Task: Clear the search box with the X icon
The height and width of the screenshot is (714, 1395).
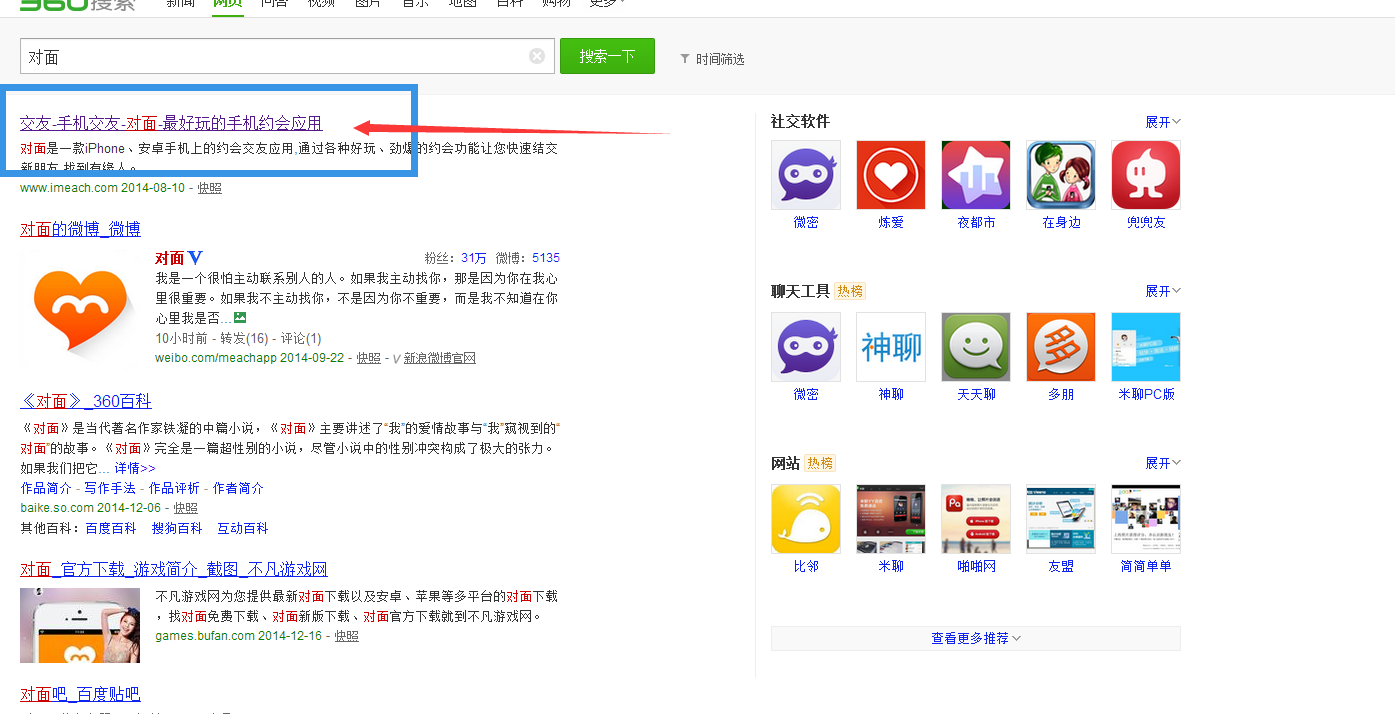Action: (537, 56)
